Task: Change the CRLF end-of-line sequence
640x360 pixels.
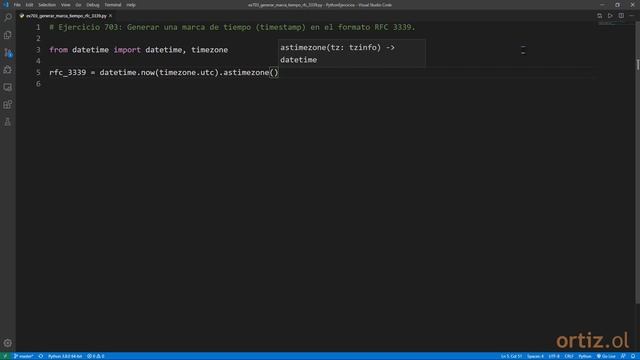Action: (569, 356)
